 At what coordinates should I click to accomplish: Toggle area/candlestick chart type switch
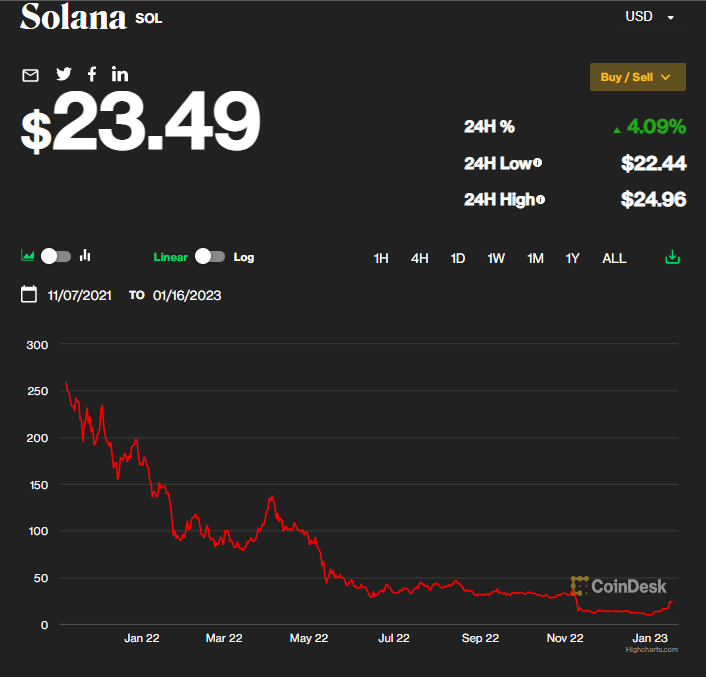56,256
